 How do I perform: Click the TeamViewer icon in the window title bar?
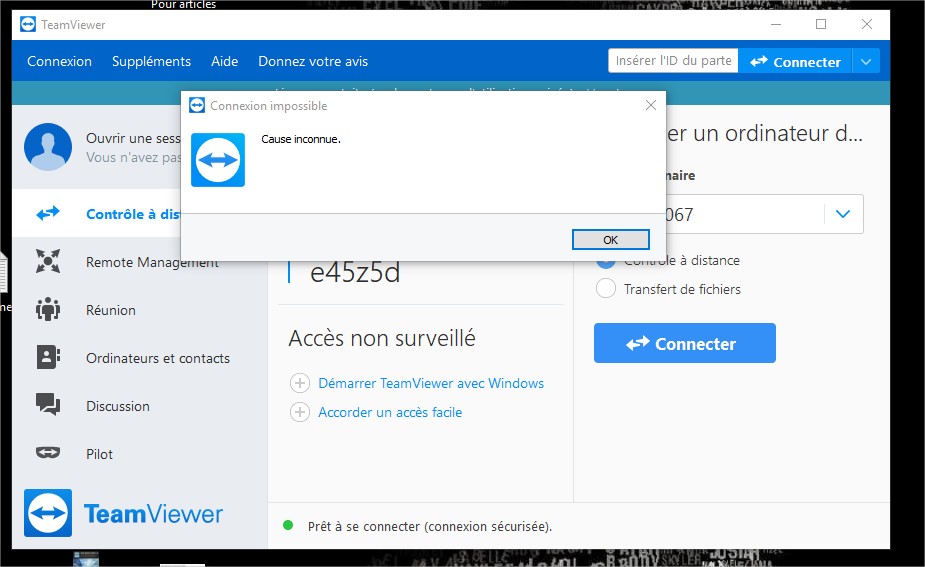[x=28, y=24]
